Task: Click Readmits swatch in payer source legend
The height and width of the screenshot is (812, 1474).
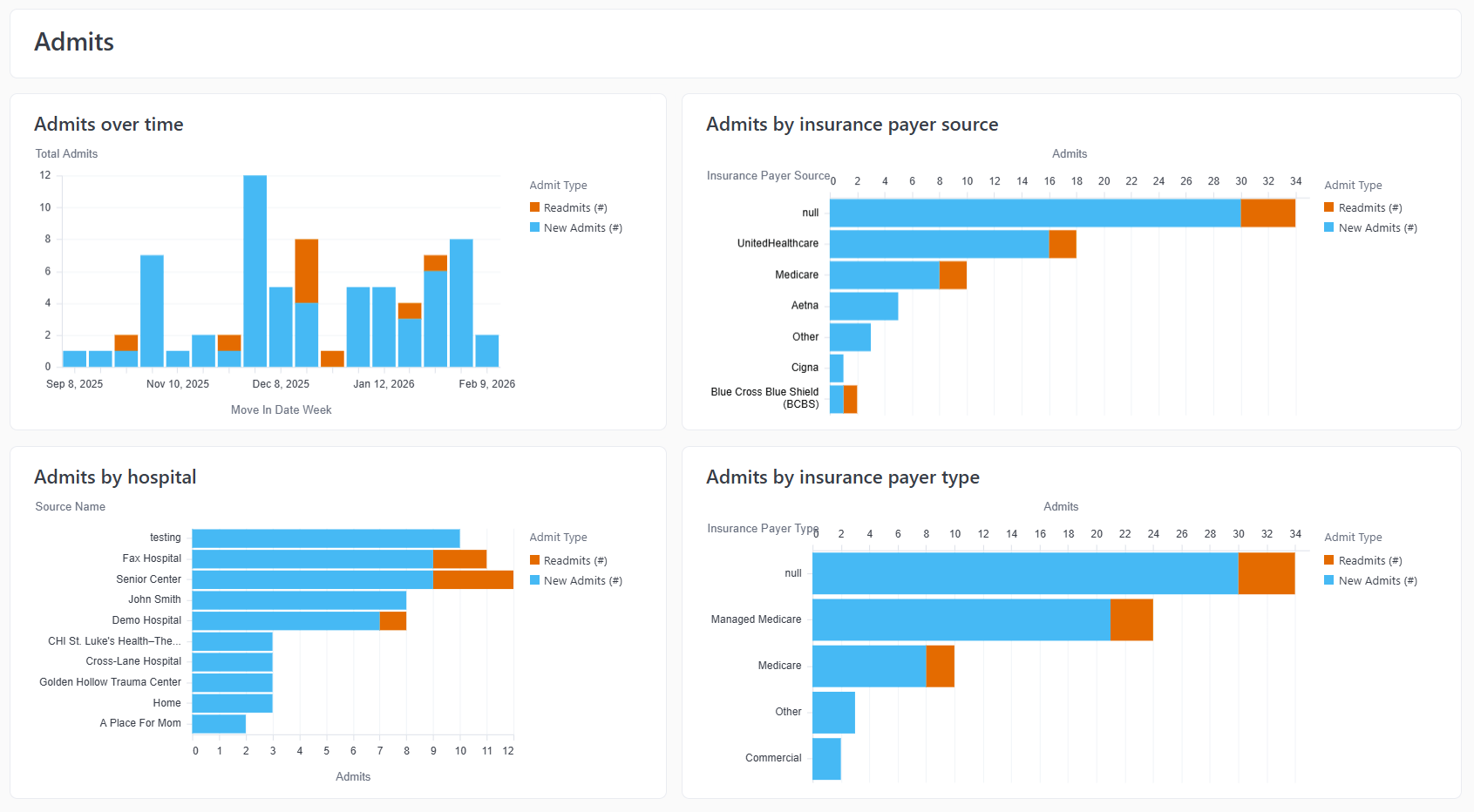Action: (x=1329, y=207)
